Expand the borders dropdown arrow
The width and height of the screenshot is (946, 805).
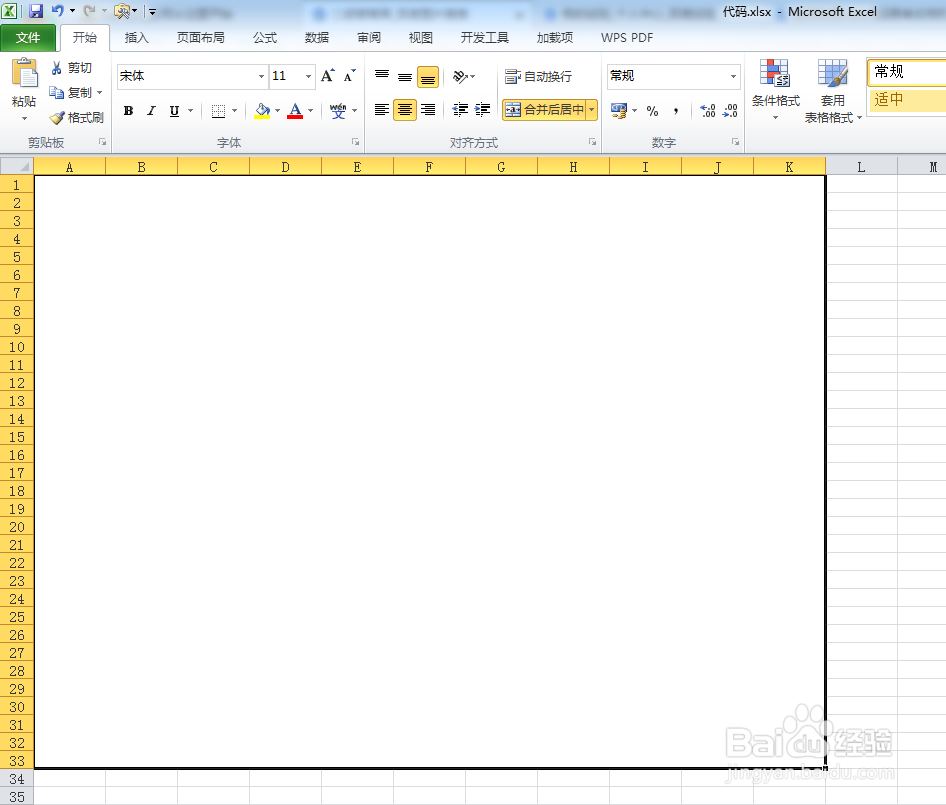pos(235,111)
